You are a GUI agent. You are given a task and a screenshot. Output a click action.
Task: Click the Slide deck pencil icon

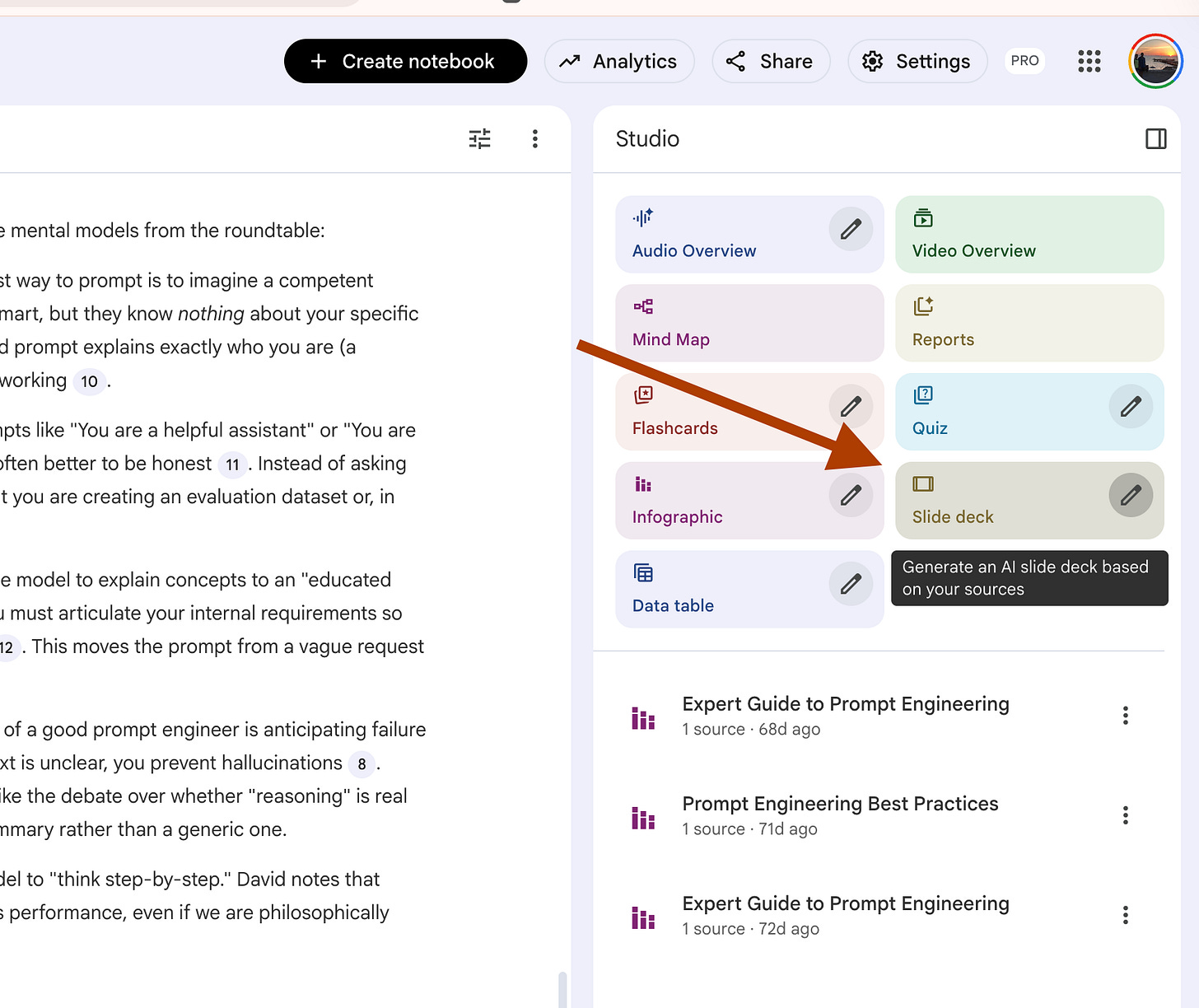pos(1131,495)
